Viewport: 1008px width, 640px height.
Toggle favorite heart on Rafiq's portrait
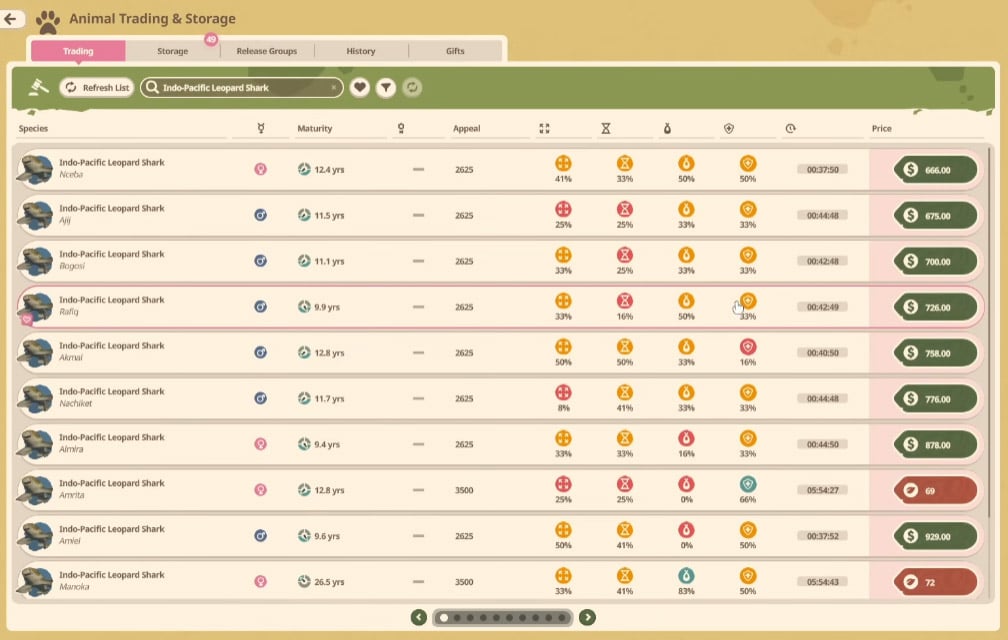(27, 319)
